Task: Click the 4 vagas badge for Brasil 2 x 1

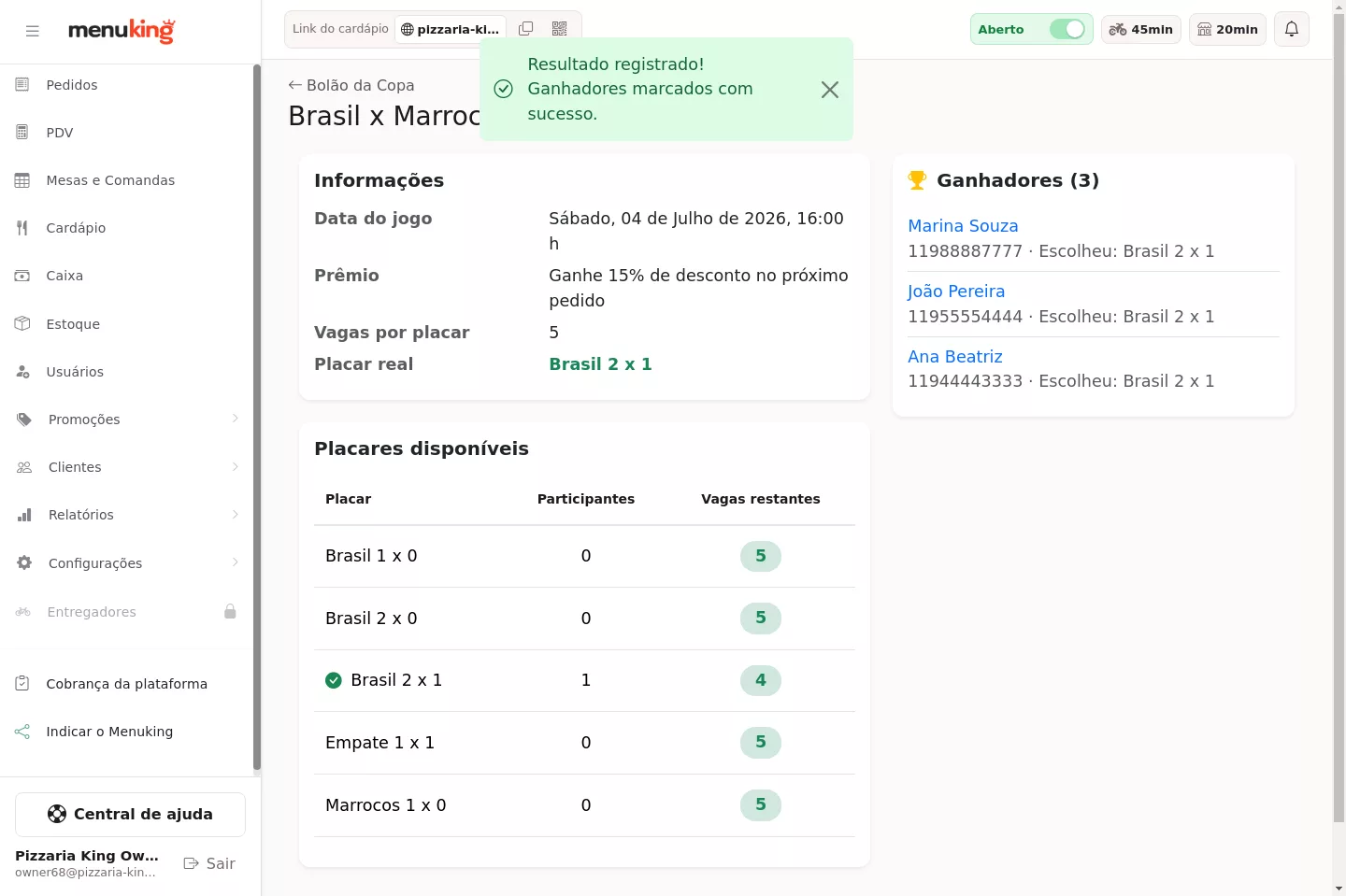Action: [x=761, y=680]
